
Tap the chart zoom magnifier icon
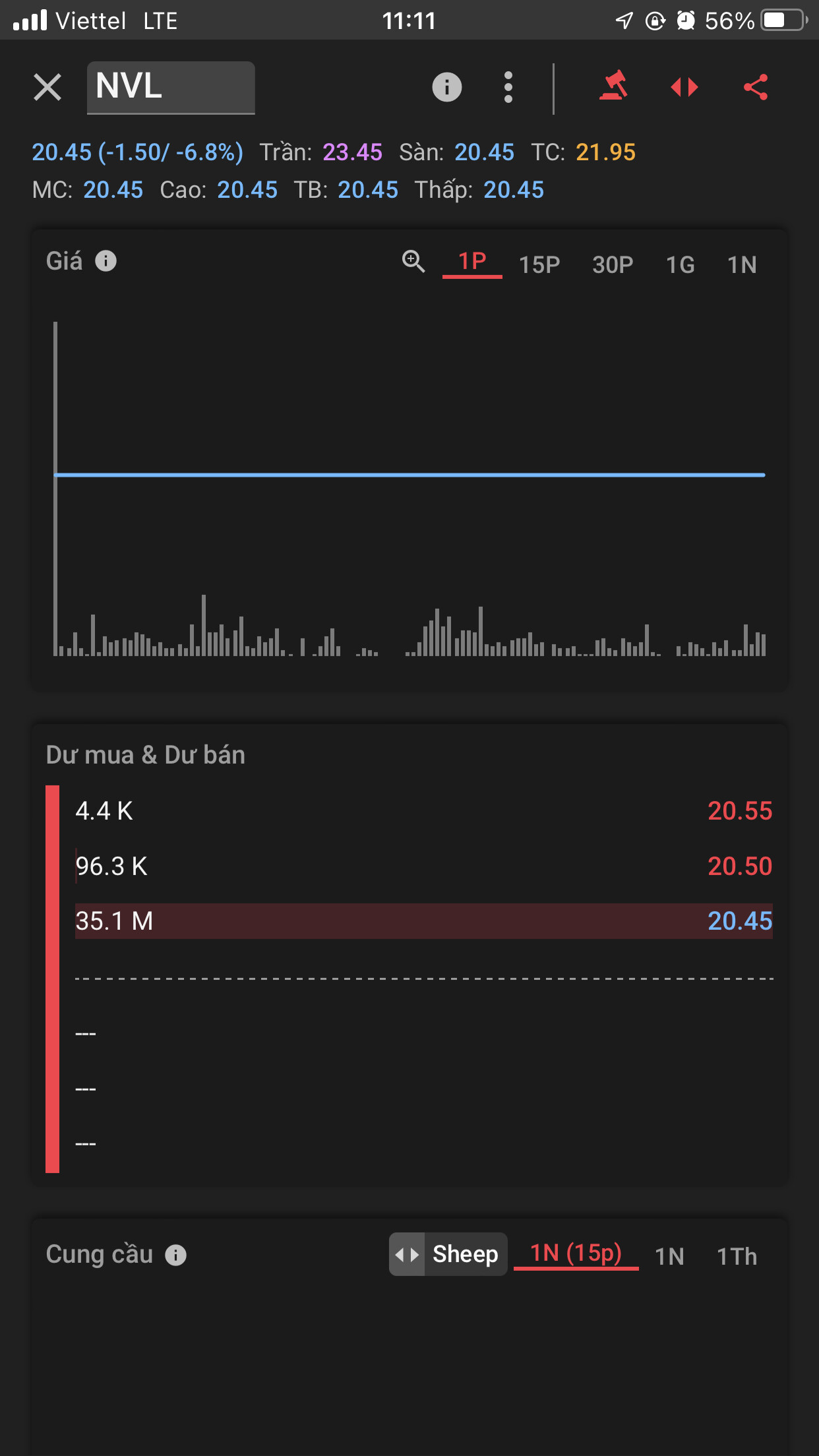413,262
